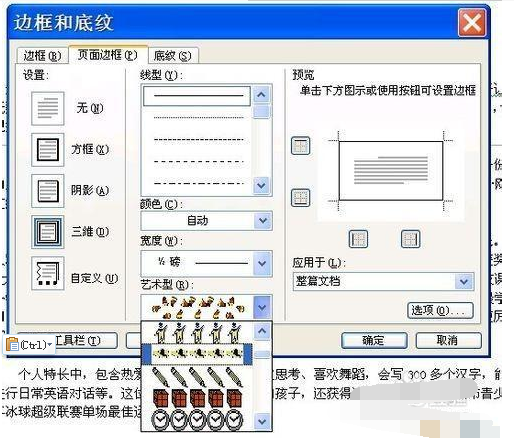Pick the people figures art border
The image size is (514, 438).
tap(197, 333)
